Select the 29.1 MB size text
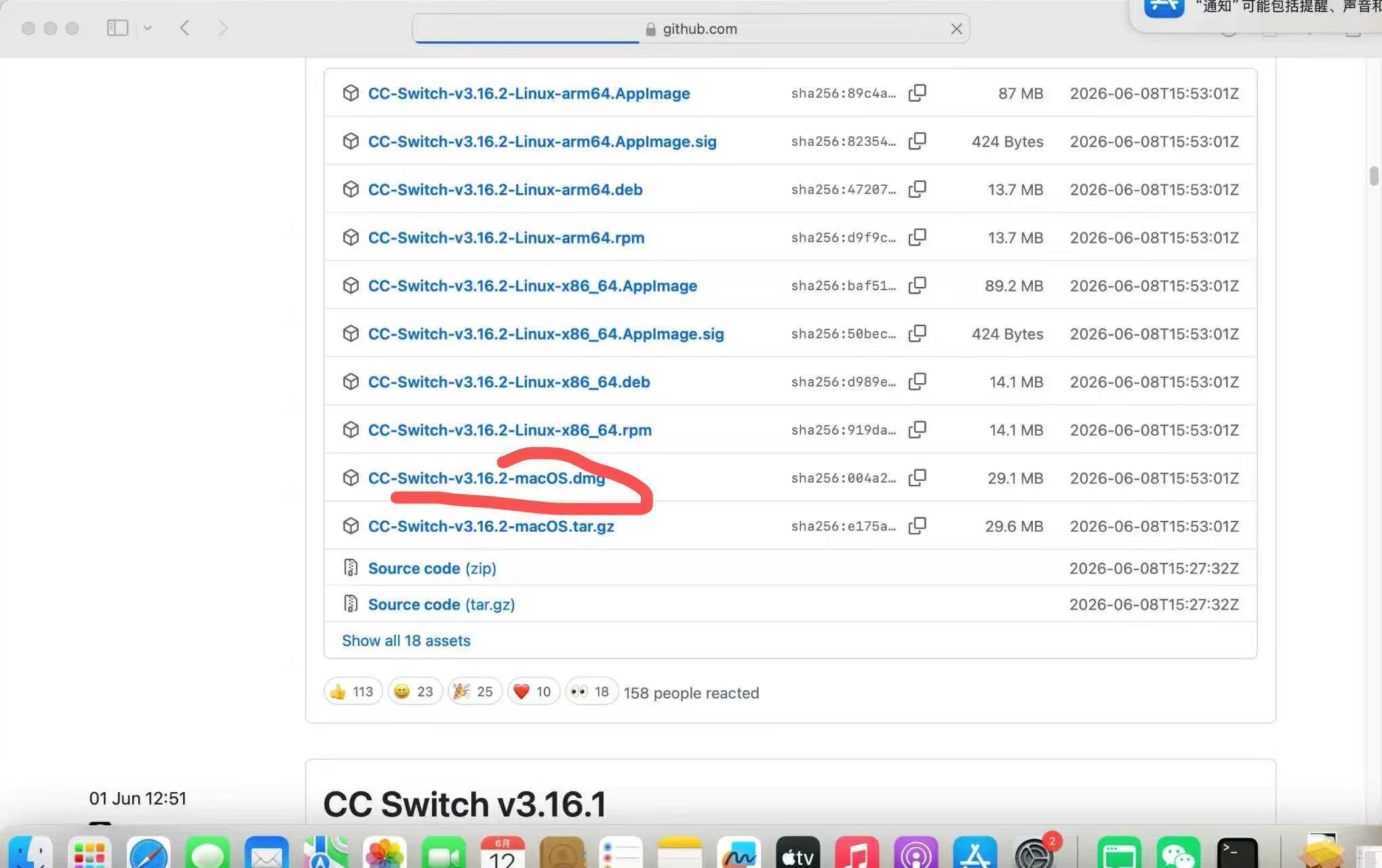The height and width of the screenshot is (868, 1382). [1015, 478]
